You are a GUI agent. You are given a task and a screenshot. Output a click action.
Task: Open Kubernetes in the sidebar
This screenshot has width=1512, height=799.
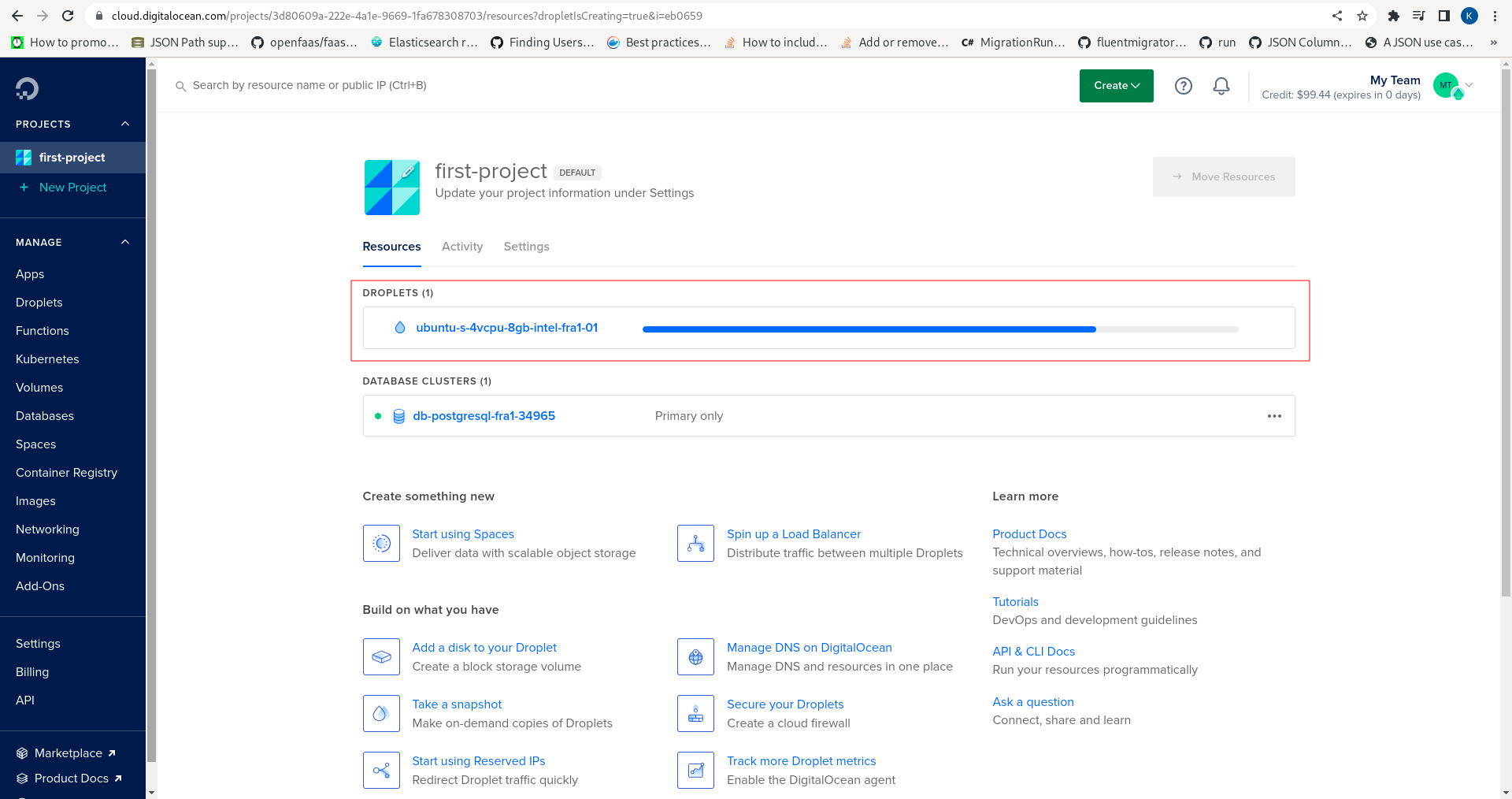(47, 359)
